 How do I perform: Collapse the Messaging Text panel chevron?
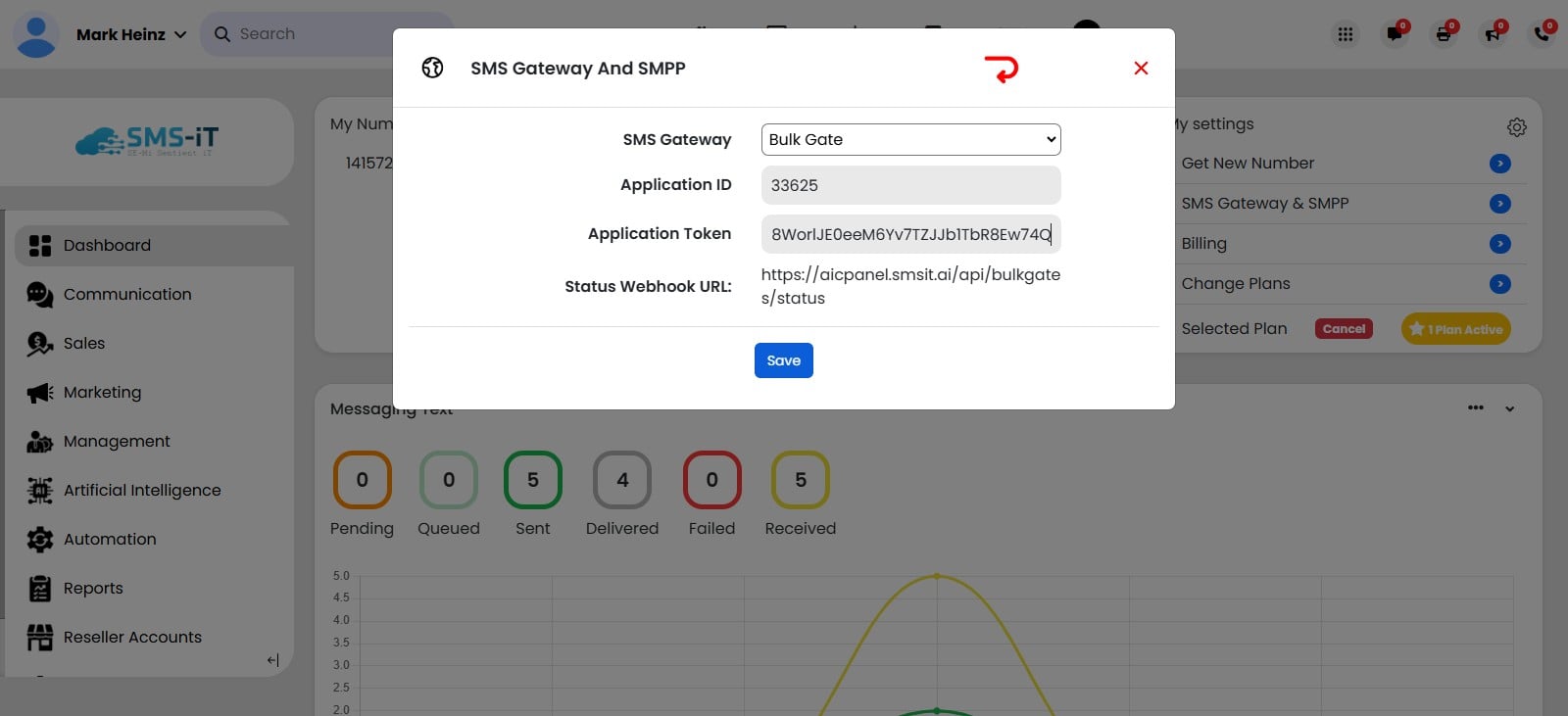click(x=1510, y=409)
